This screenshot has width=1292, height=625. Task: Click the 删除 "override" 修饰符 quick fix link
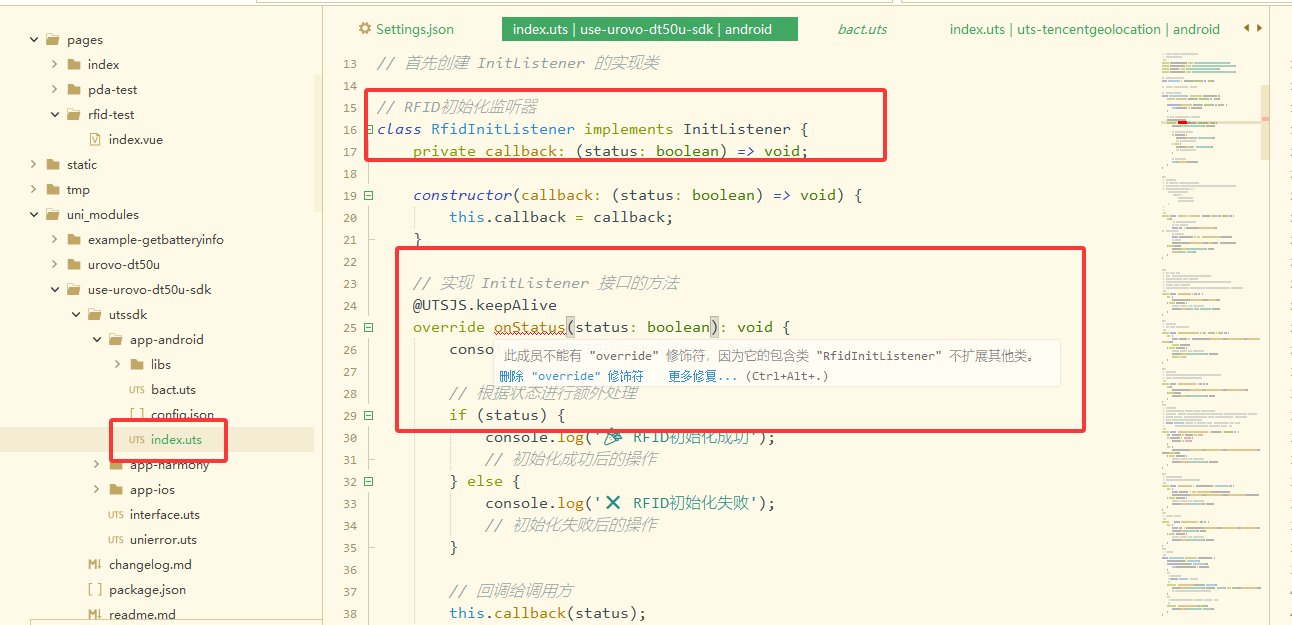(571, 376)
